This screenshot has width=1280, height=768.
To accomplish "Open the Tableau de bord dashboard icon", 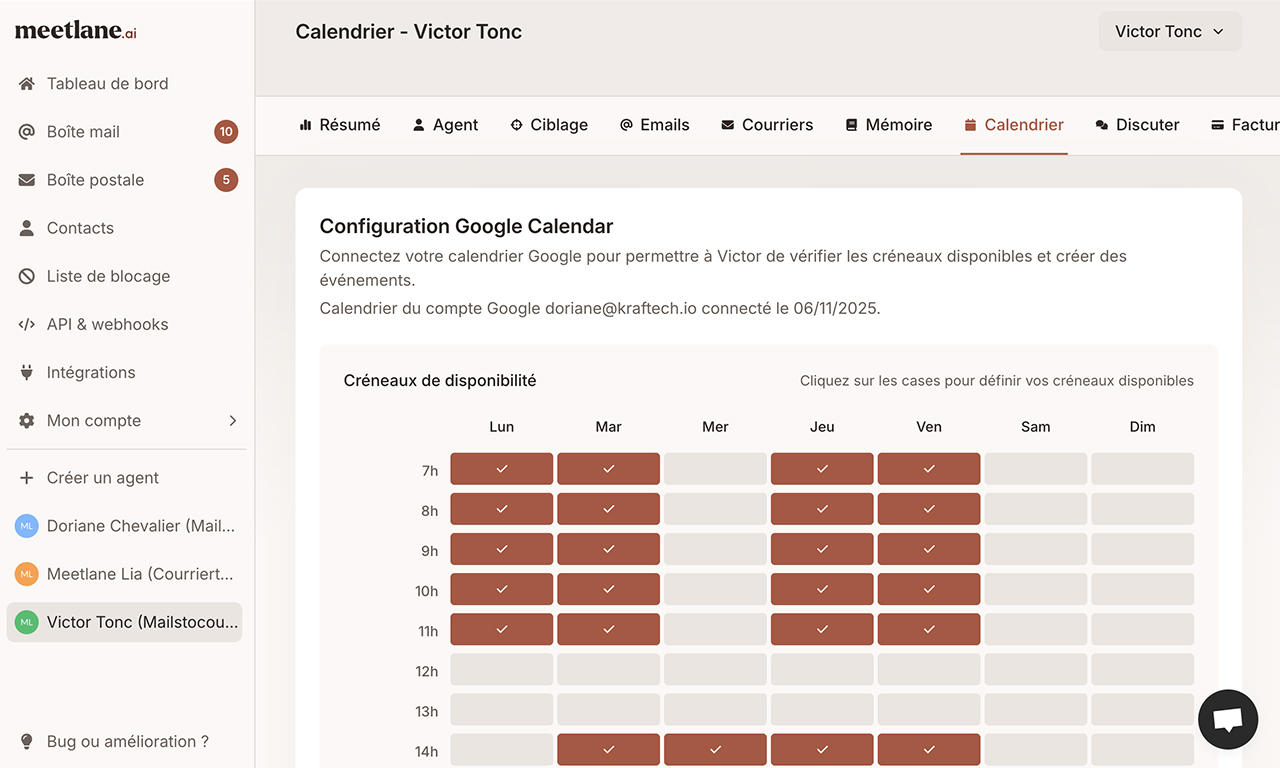I will (26, 84).
